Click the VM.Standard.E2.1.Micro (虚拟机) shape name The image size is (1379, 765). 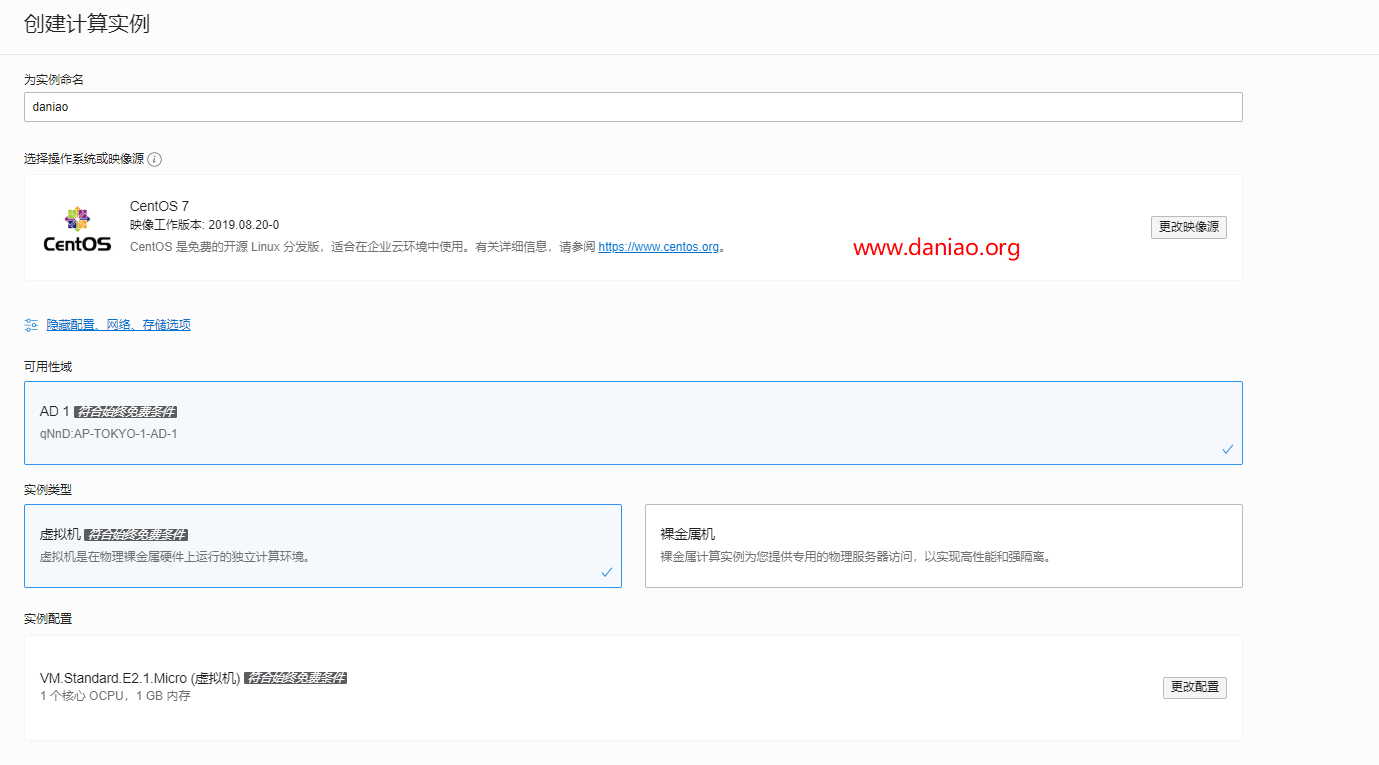click(140, 678)
